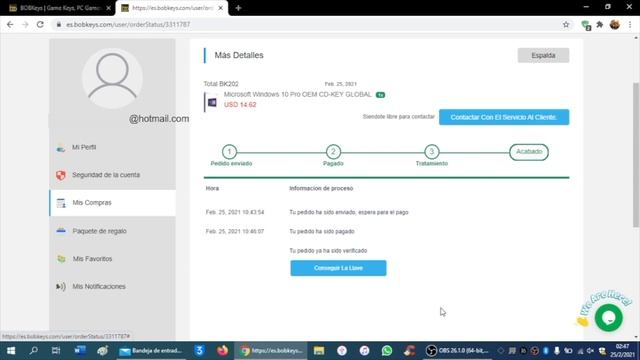Screen dimensions: 640x360
Task: Open a new browser tab
Action: coord(238,8)
